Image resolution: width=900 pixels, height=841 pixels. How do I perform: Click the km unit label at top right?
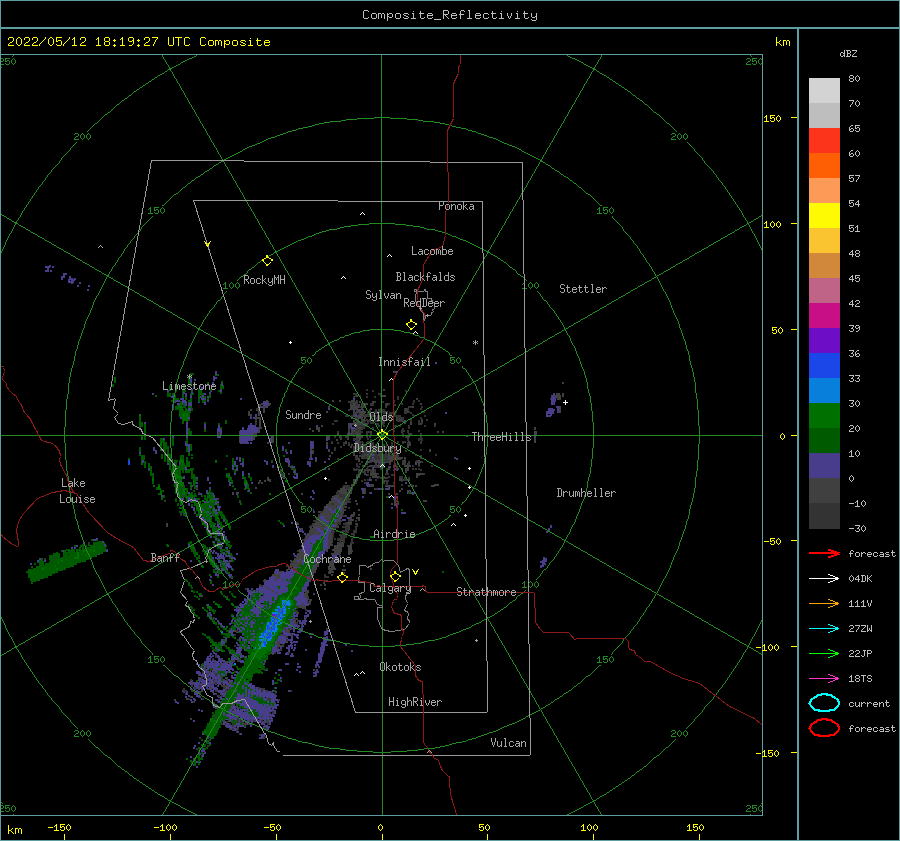coord(782,42)
